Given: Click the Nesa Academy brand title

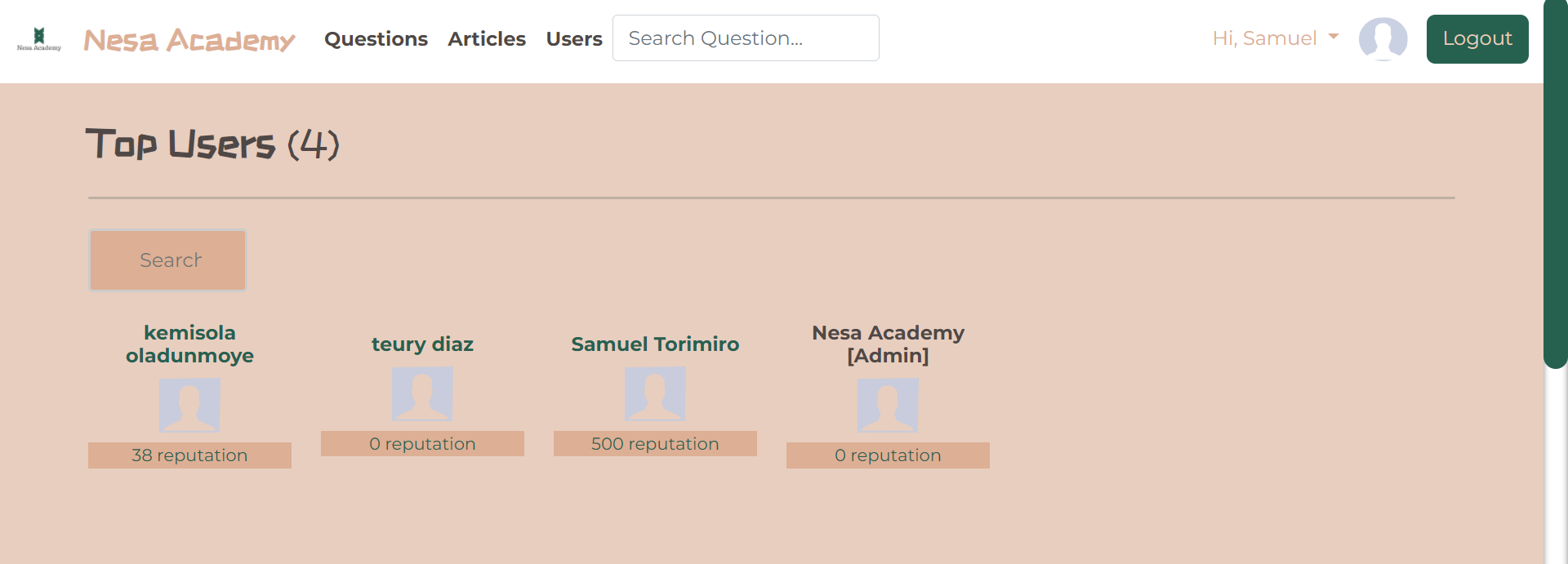Looking at the screenshot, I should (x=189, y=39).
